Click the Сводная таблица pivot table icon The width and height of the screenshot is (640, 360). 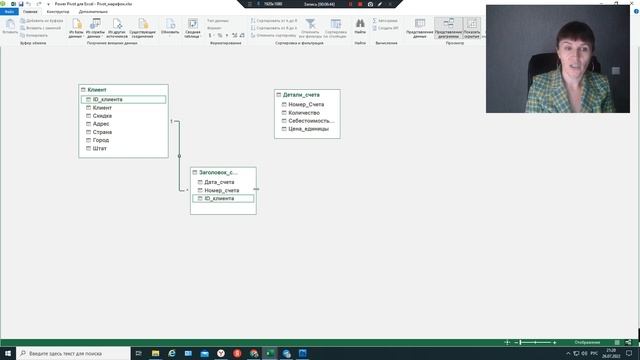[193, 24]
